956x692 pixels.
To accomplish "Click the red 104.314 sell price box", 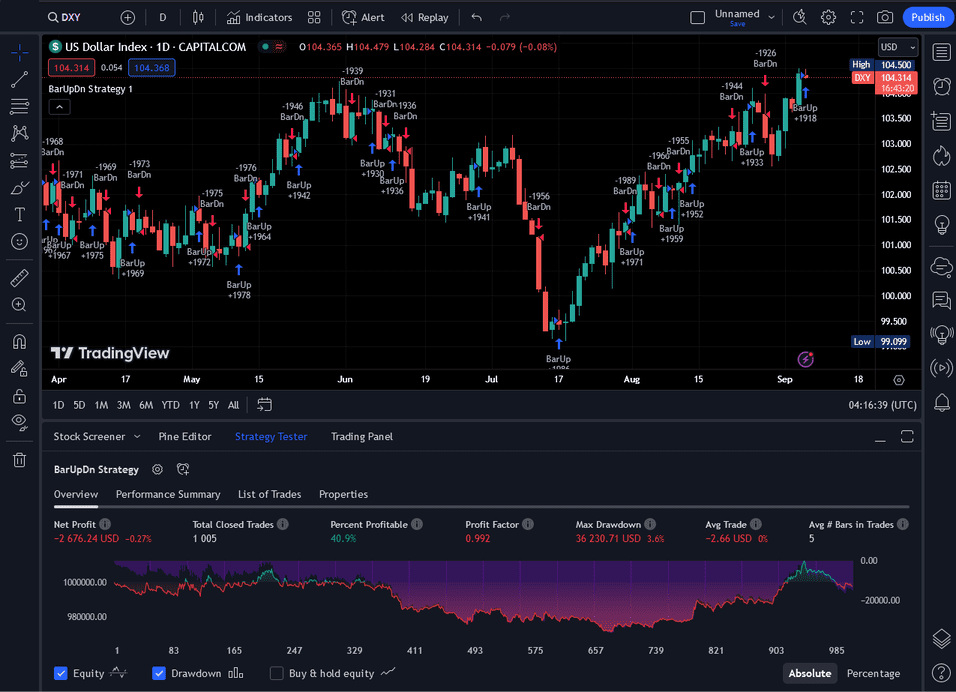I will pos(71,68).
